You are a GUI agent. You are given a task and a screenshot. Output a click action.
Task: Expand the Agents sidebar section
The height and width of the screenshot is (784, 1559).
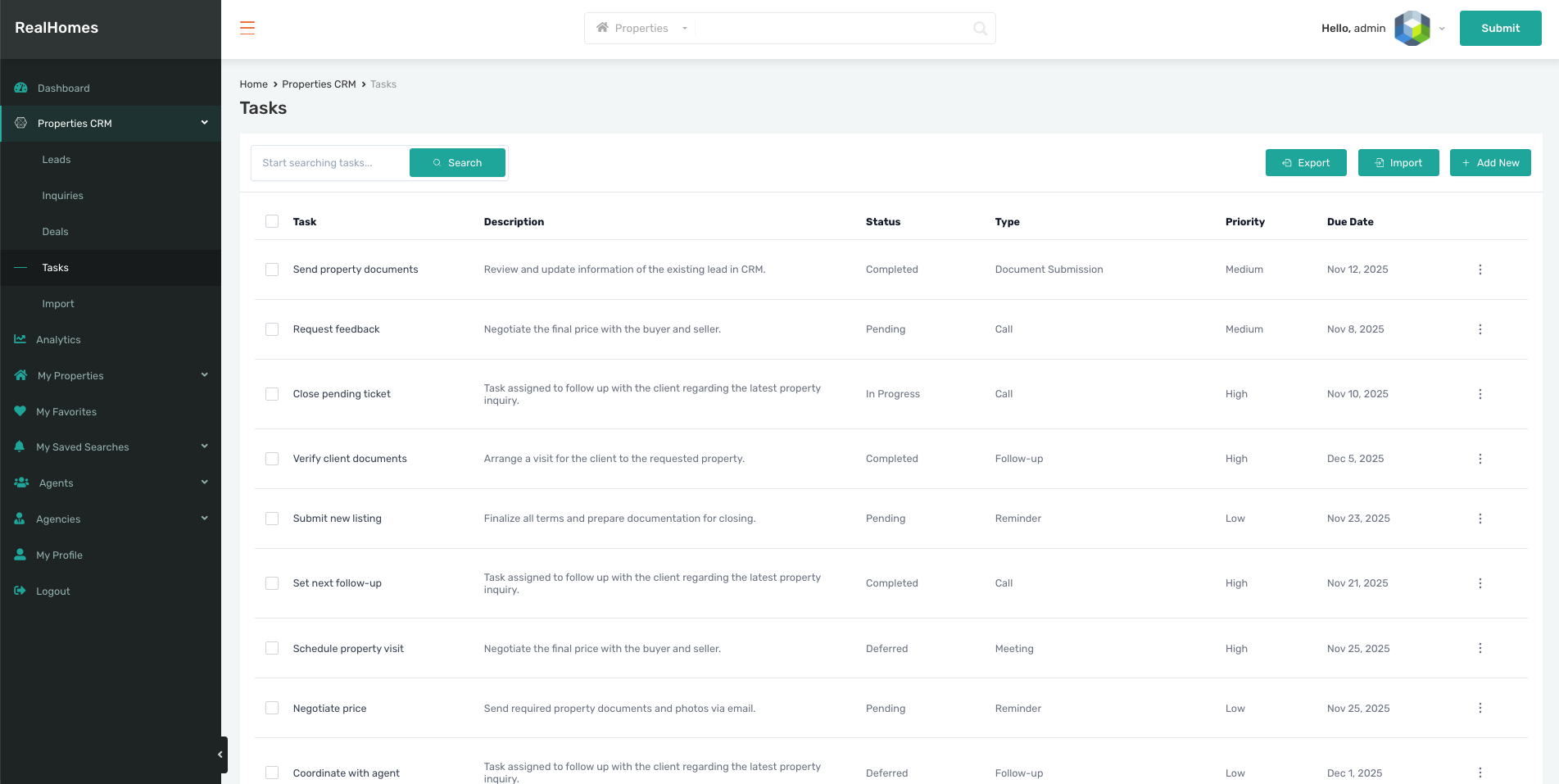[x=204, y=483]
